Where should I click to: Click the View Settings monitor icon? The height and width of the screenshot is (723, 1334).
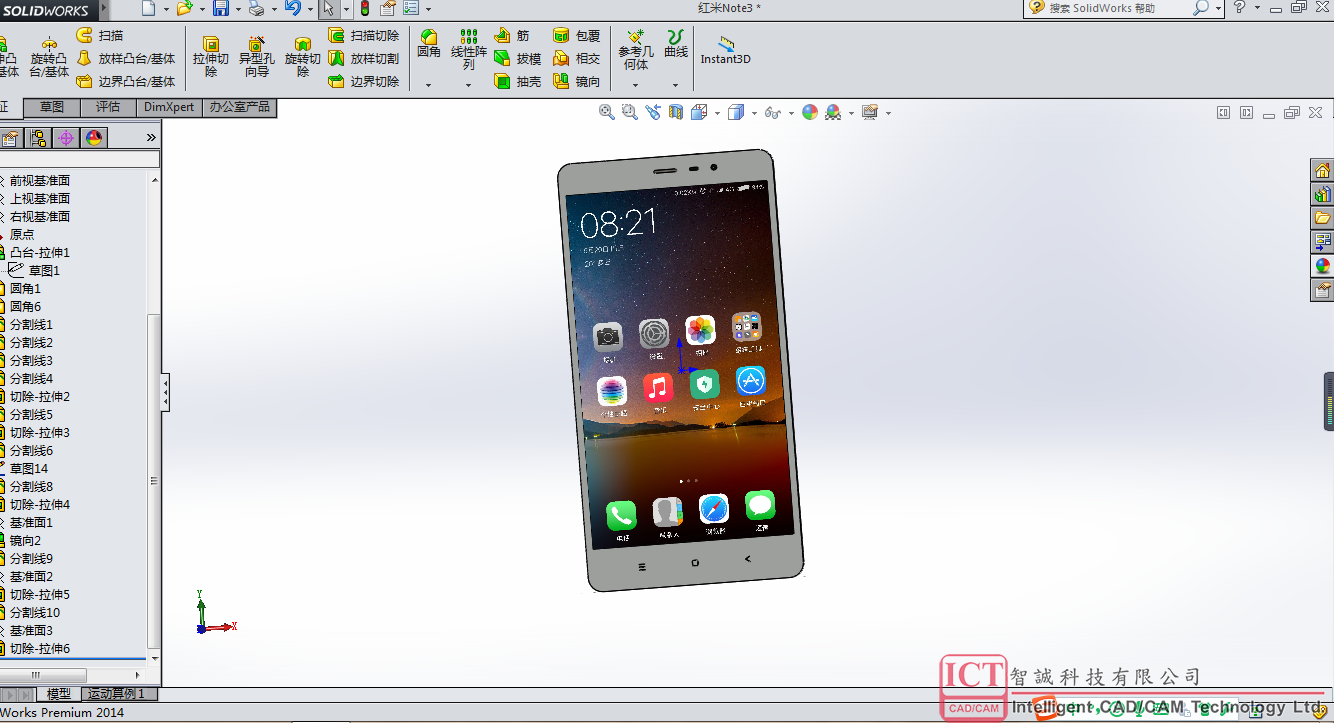pos(870,112)
